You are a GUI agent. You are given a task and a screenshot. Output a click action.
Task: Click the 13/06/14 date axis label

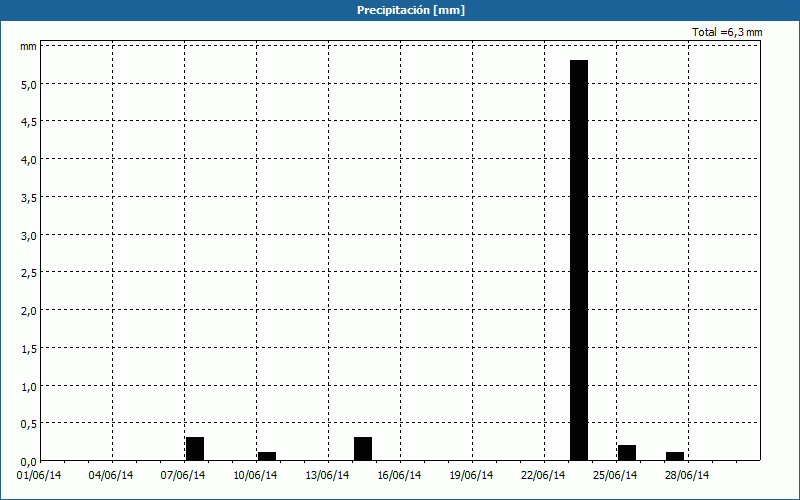(x=327, y=476)
